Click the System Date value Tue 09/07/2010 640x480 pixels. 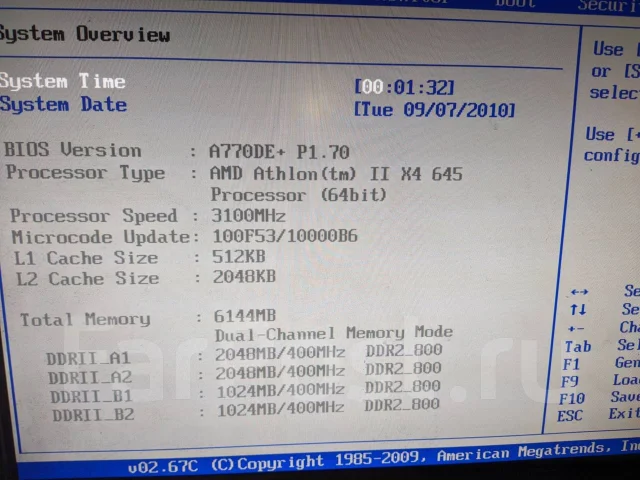point(435,110)
